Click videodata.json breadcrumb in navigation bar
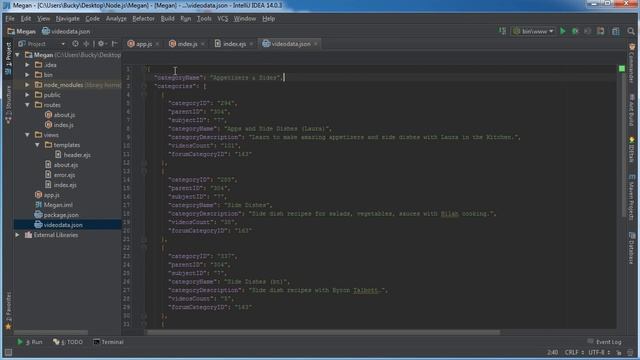Image resolution: width=640 pixels, height=360 pixels. [x=66, y=31]
